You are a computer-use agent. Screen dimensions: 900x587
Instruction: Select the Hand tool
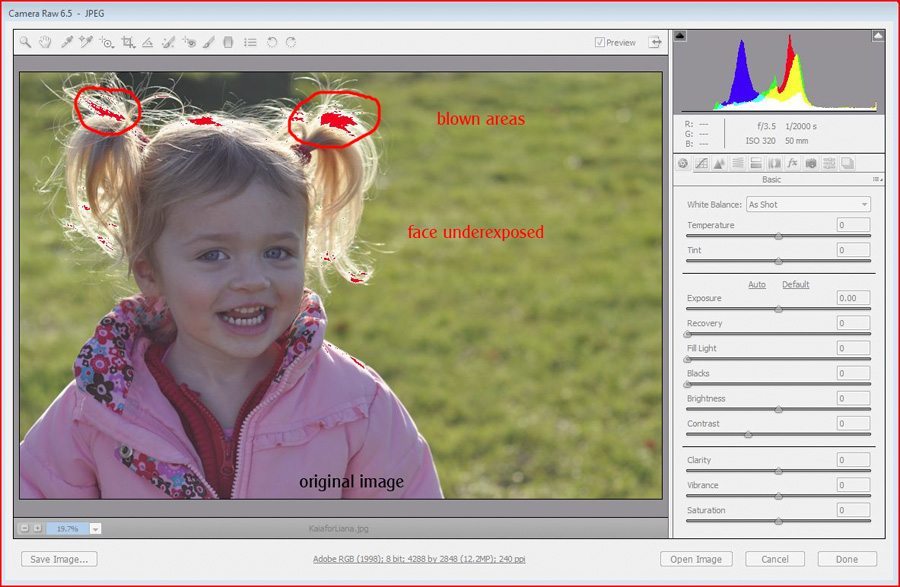click(45, 43)
